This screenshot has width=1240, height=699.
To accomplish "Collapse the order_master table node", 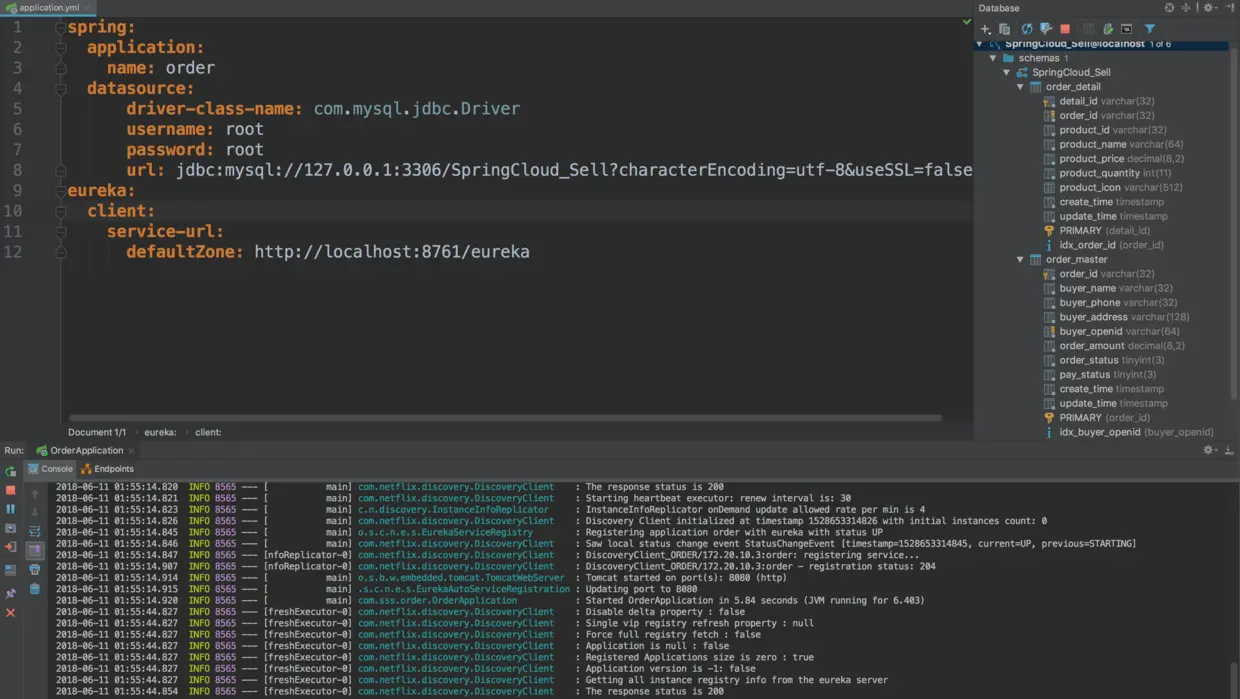I will (1021, 259).
